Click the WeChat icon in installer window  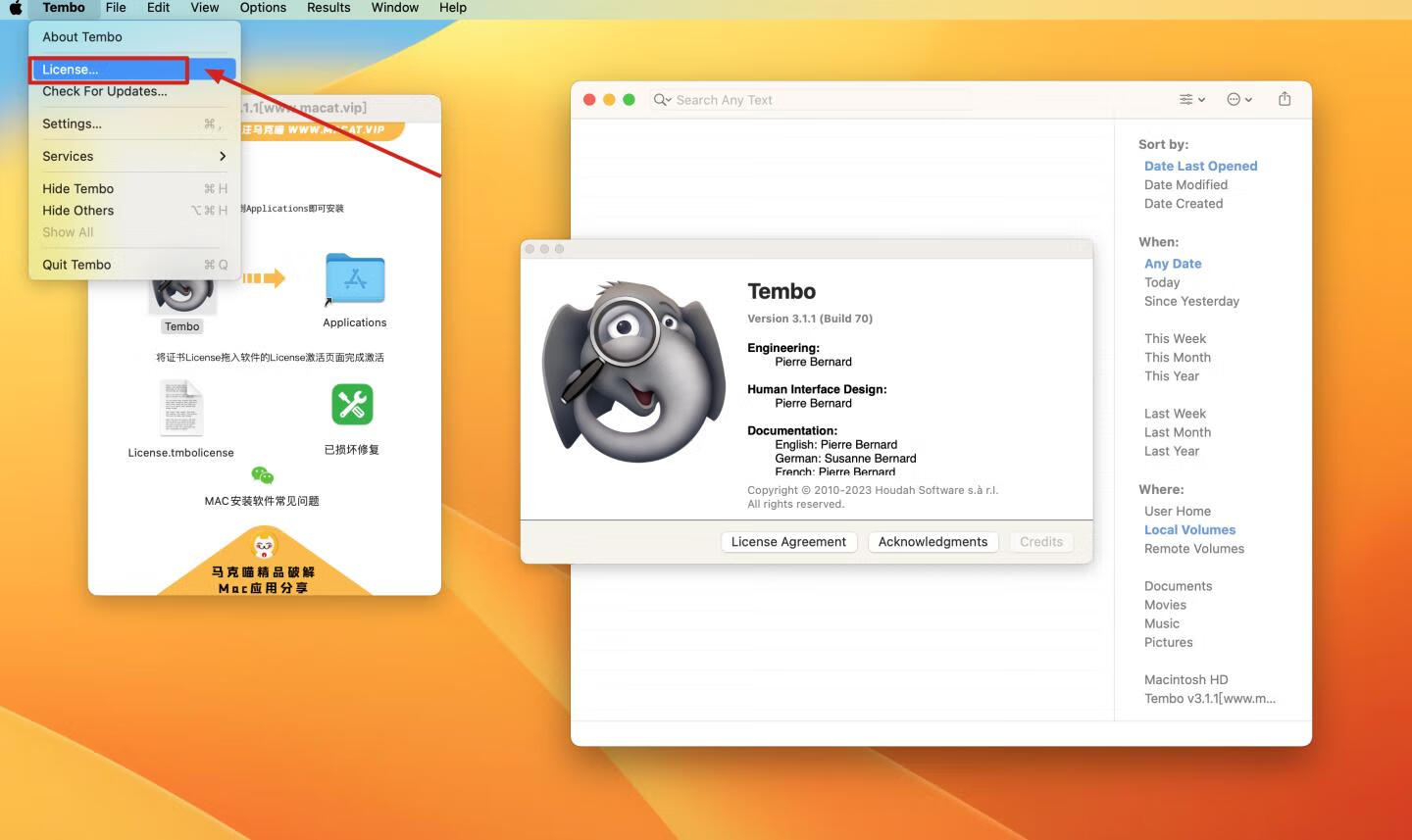click(262, 475)
